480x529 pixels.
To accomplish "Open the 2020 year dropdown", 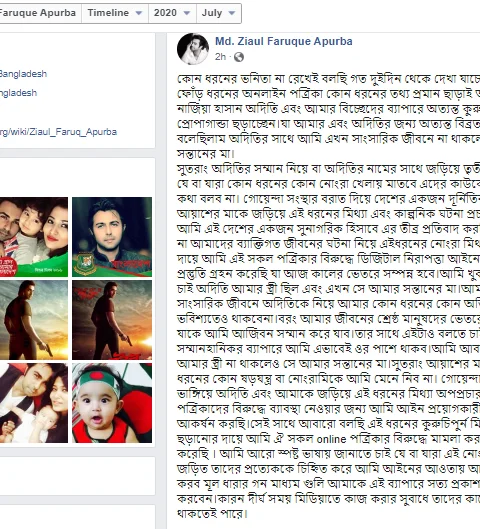I will pyautogui.click(x=172, y=13).
